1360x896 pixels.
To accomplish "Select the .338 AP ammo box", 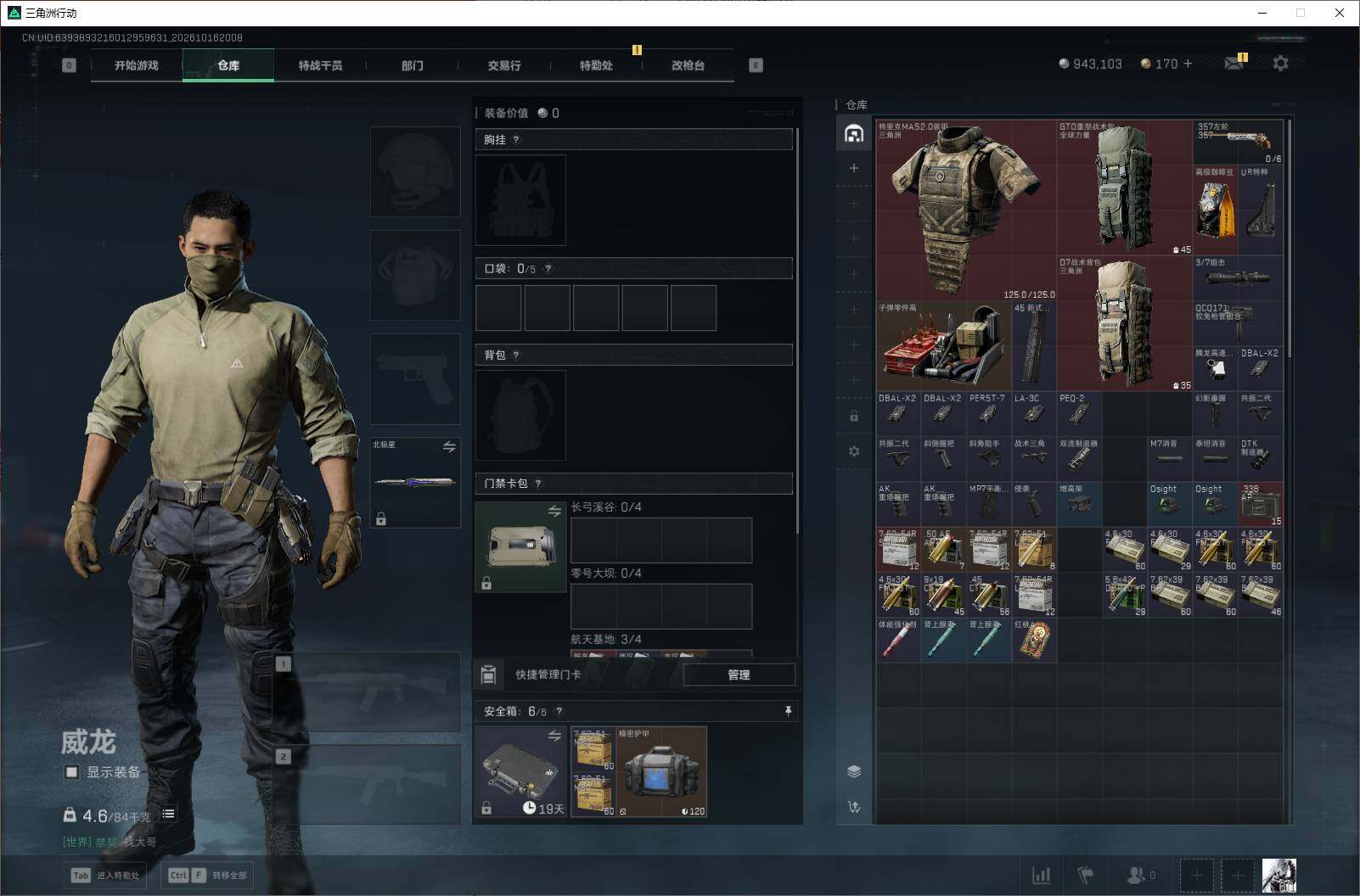I will tap(1261, 504).
